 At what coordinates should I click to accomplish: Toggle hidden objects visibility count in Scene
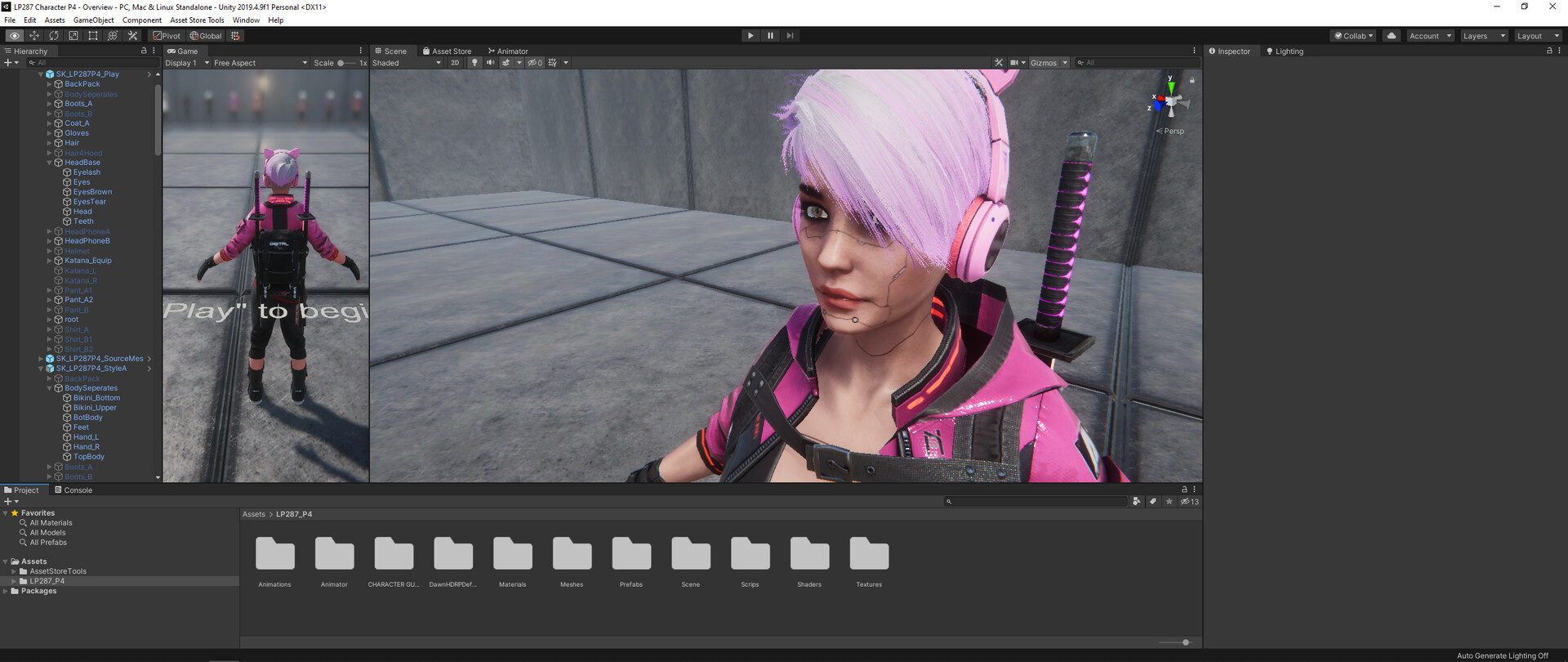(535, 63)
